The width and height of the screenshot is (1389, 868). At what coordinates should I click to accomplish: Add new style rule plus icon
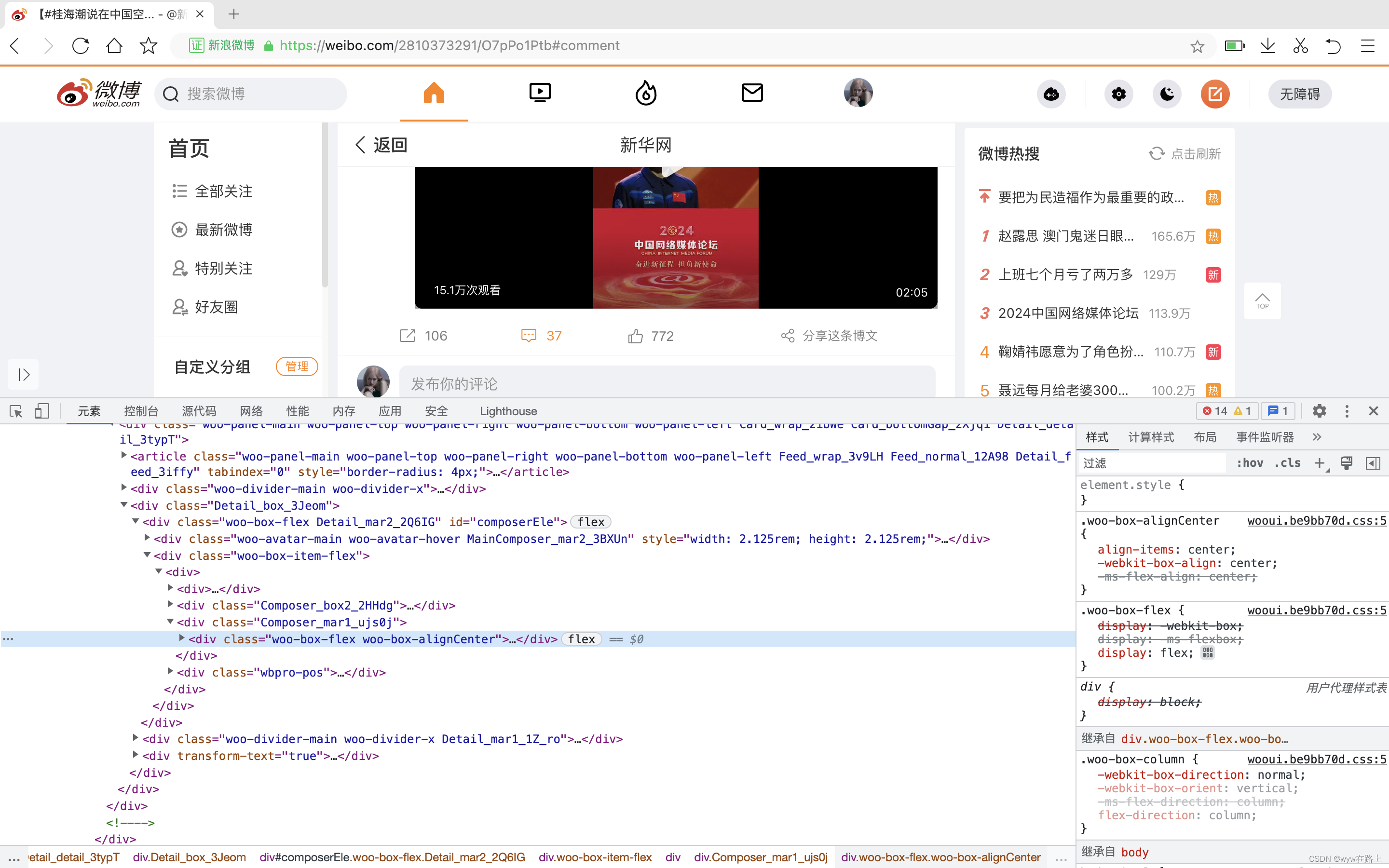tap(1320, 463)
